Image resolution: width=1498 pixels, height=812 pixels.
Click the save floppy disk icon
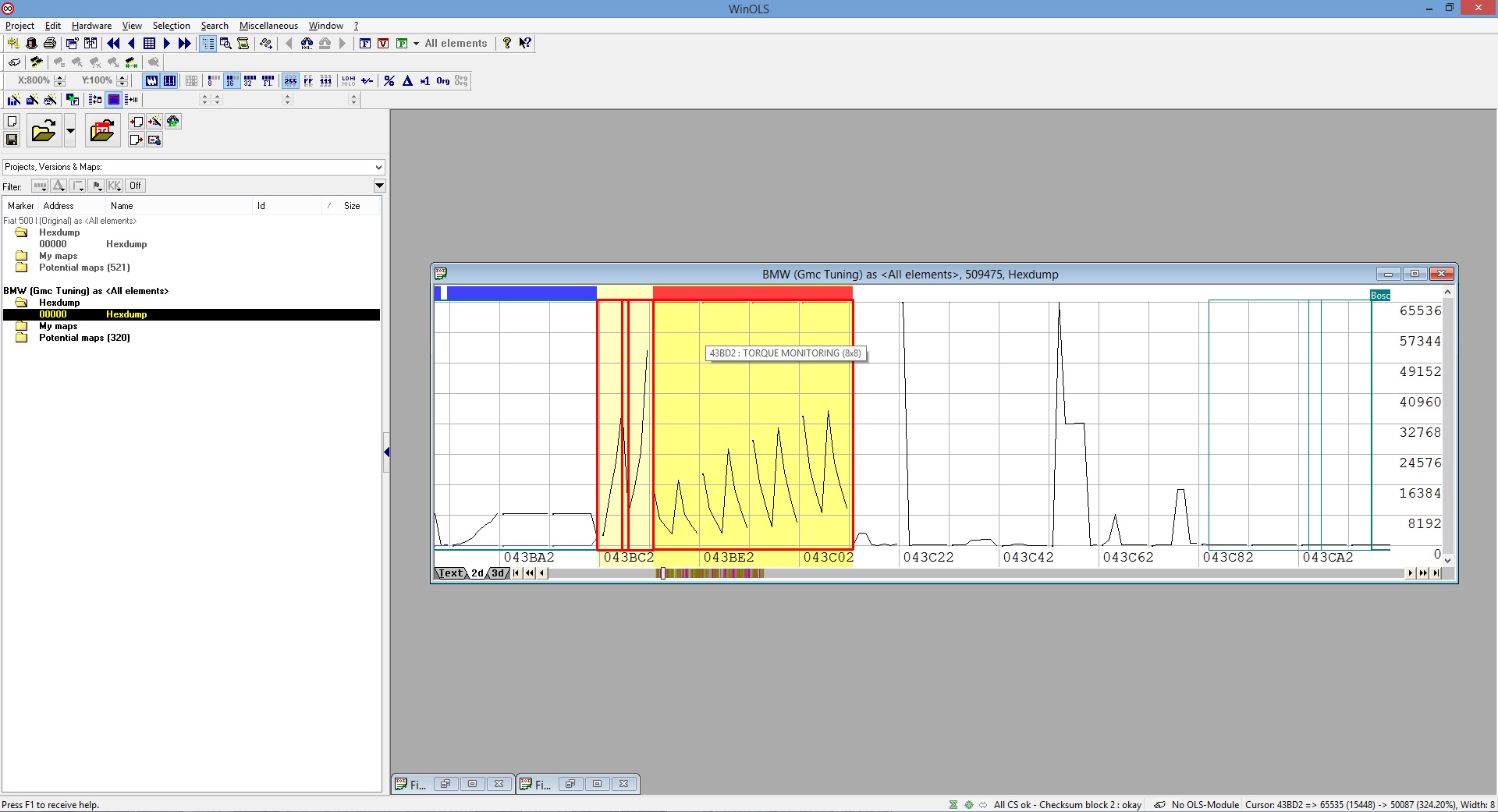12,140
